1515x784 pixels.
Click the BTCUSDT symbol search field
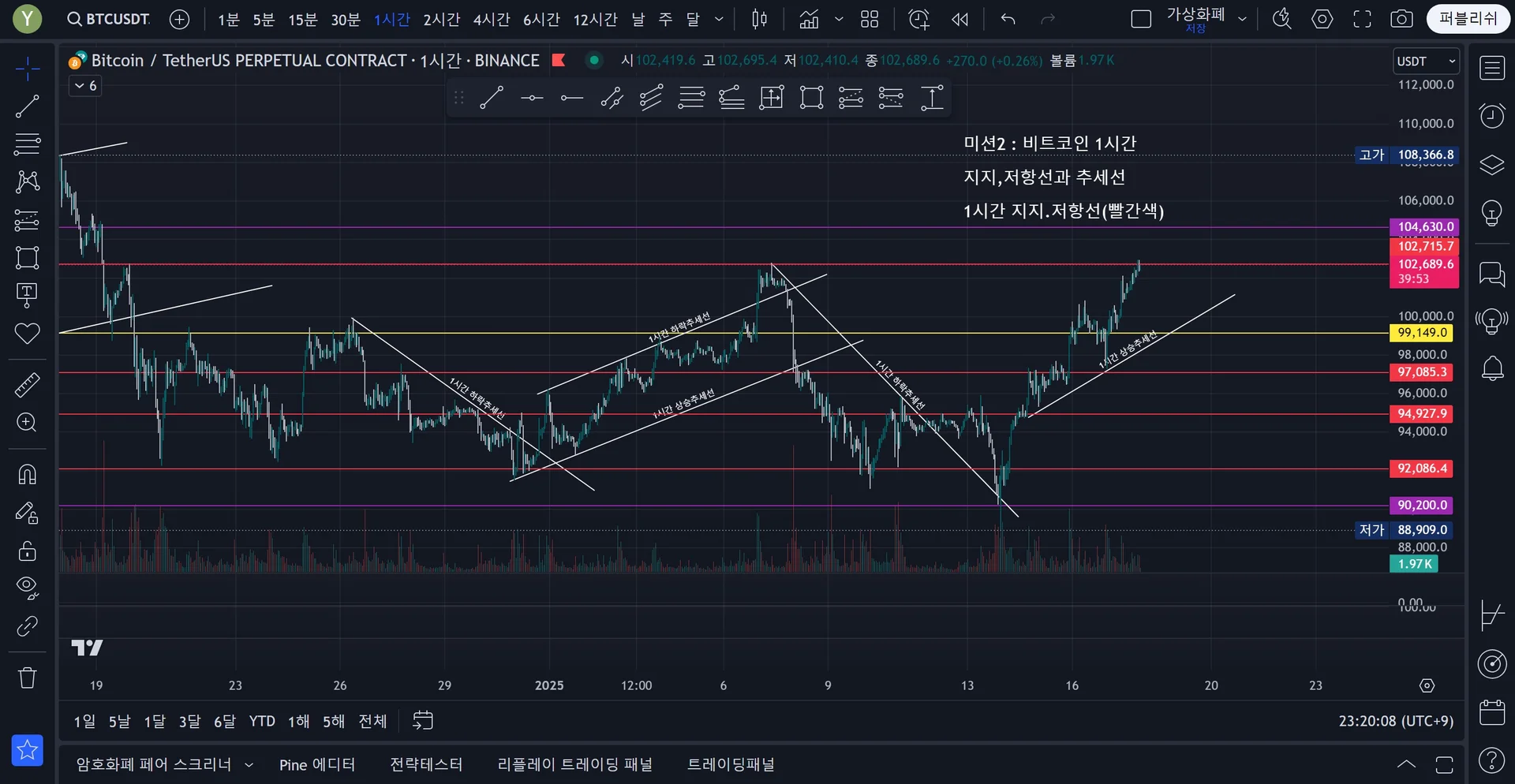109,19
